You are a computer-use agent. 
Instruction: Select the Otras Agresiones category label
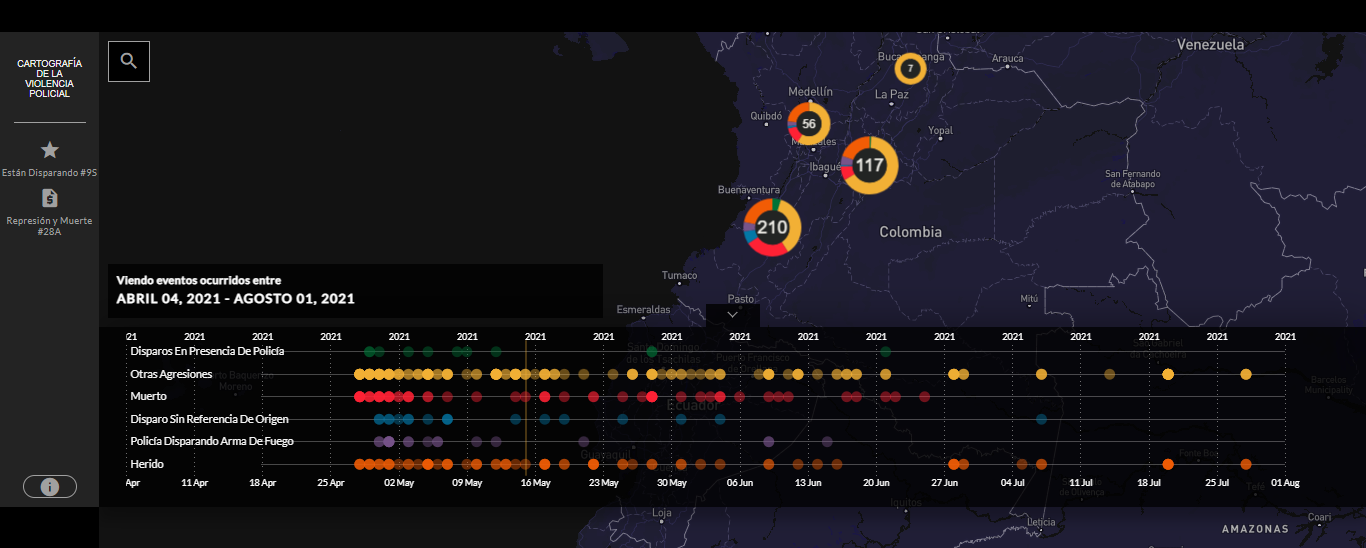171,374
